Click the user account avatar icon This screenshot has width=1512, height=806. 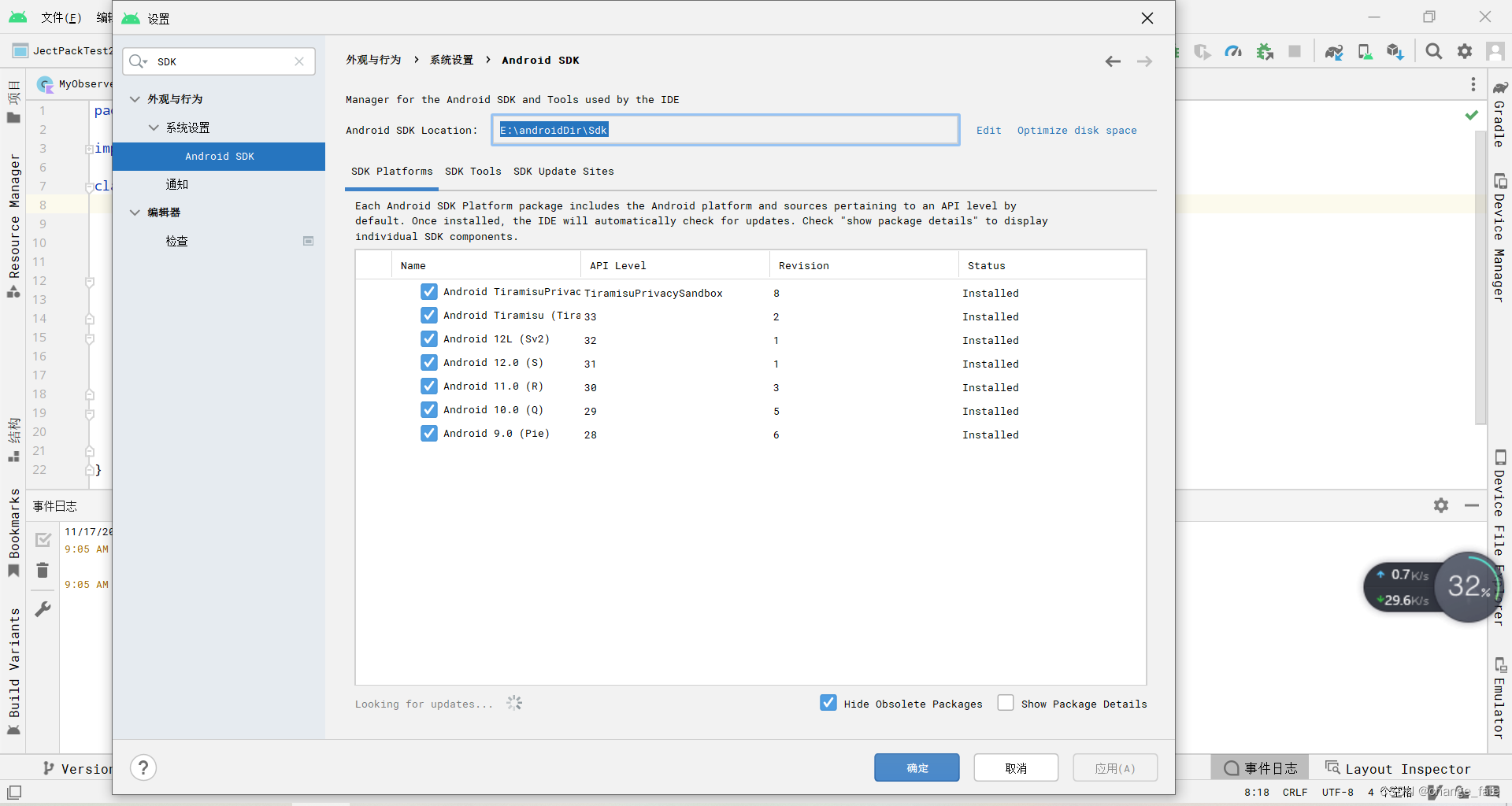1495,51
